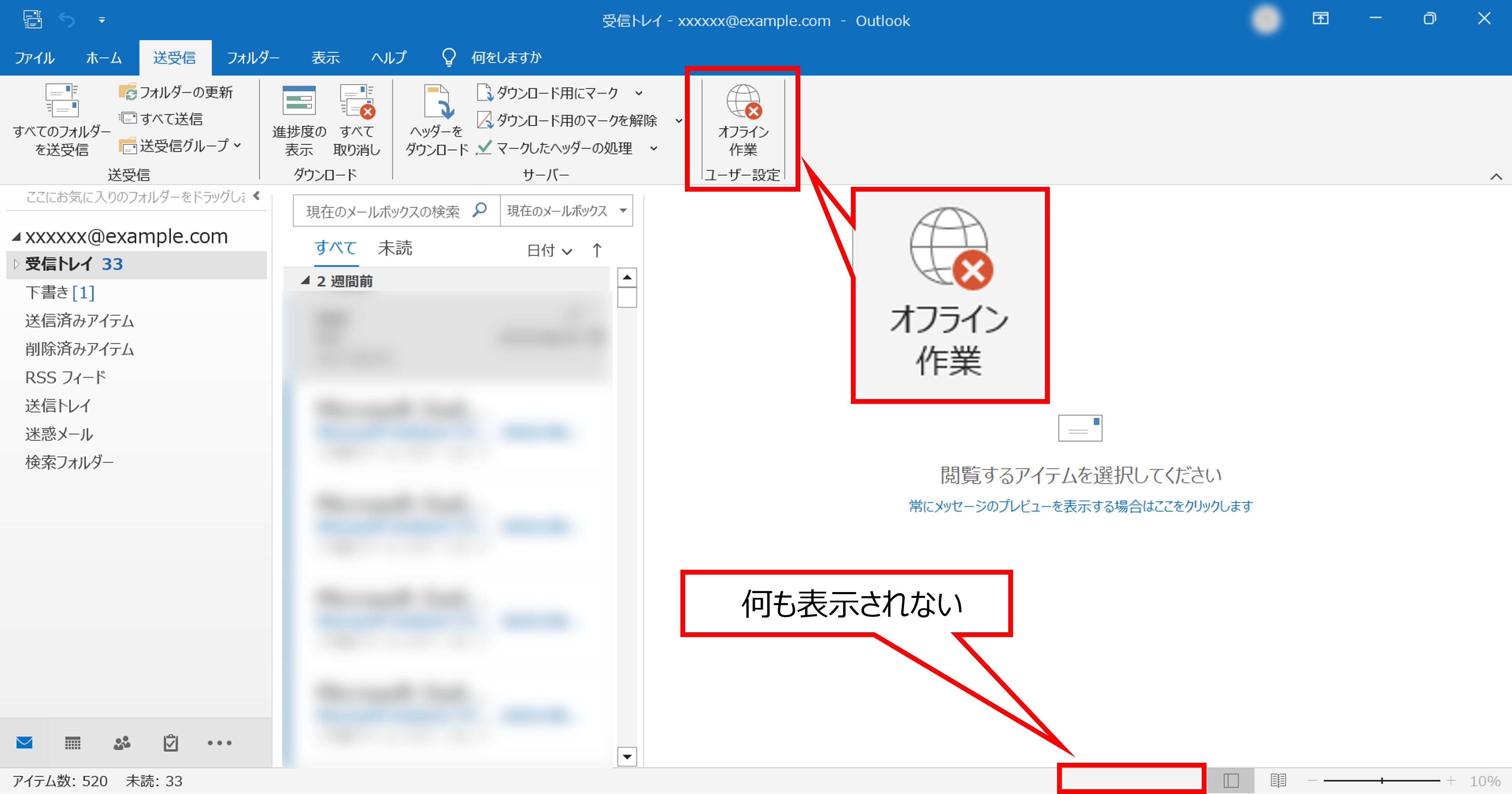Click すべて取り消し icon

point(357,101)
